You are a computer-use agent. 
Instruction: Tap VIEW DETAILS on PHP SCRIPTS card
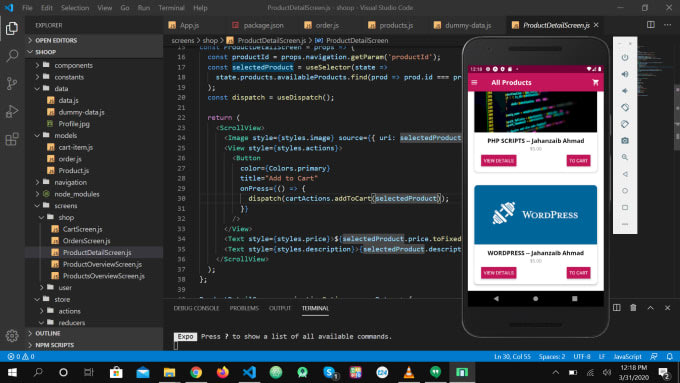(498, 160)
